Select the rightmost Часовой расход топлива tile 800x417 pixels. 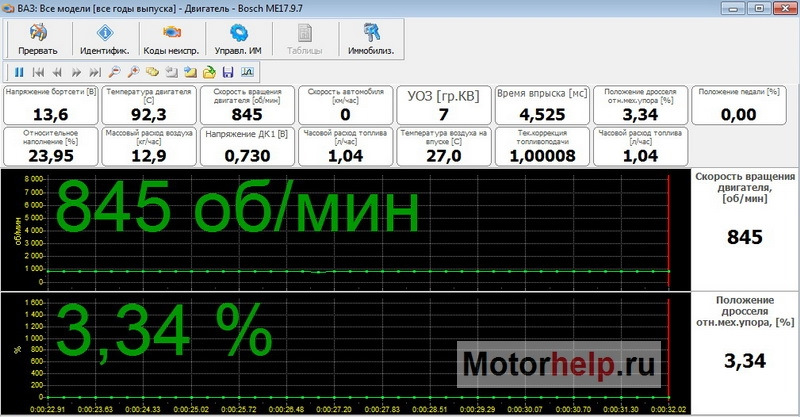tap(640, 146)
